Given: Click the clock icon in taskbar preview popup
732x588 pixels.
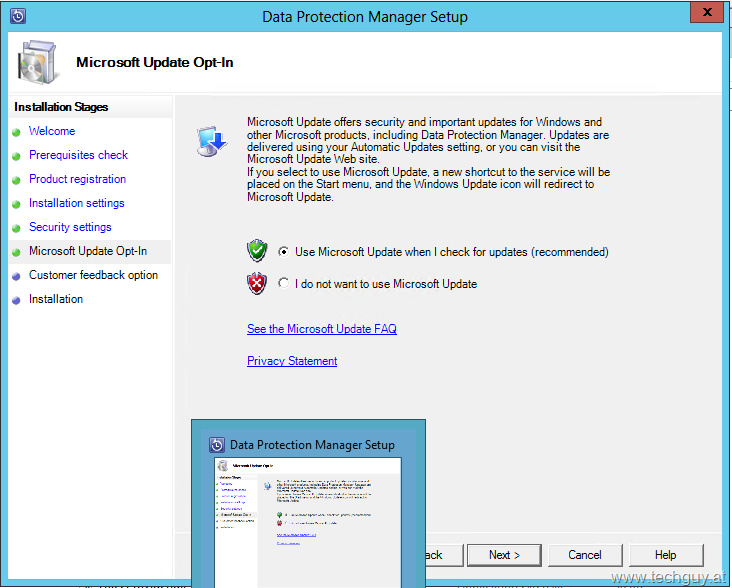Looking at the screenshot, I should tap(217, 445).
